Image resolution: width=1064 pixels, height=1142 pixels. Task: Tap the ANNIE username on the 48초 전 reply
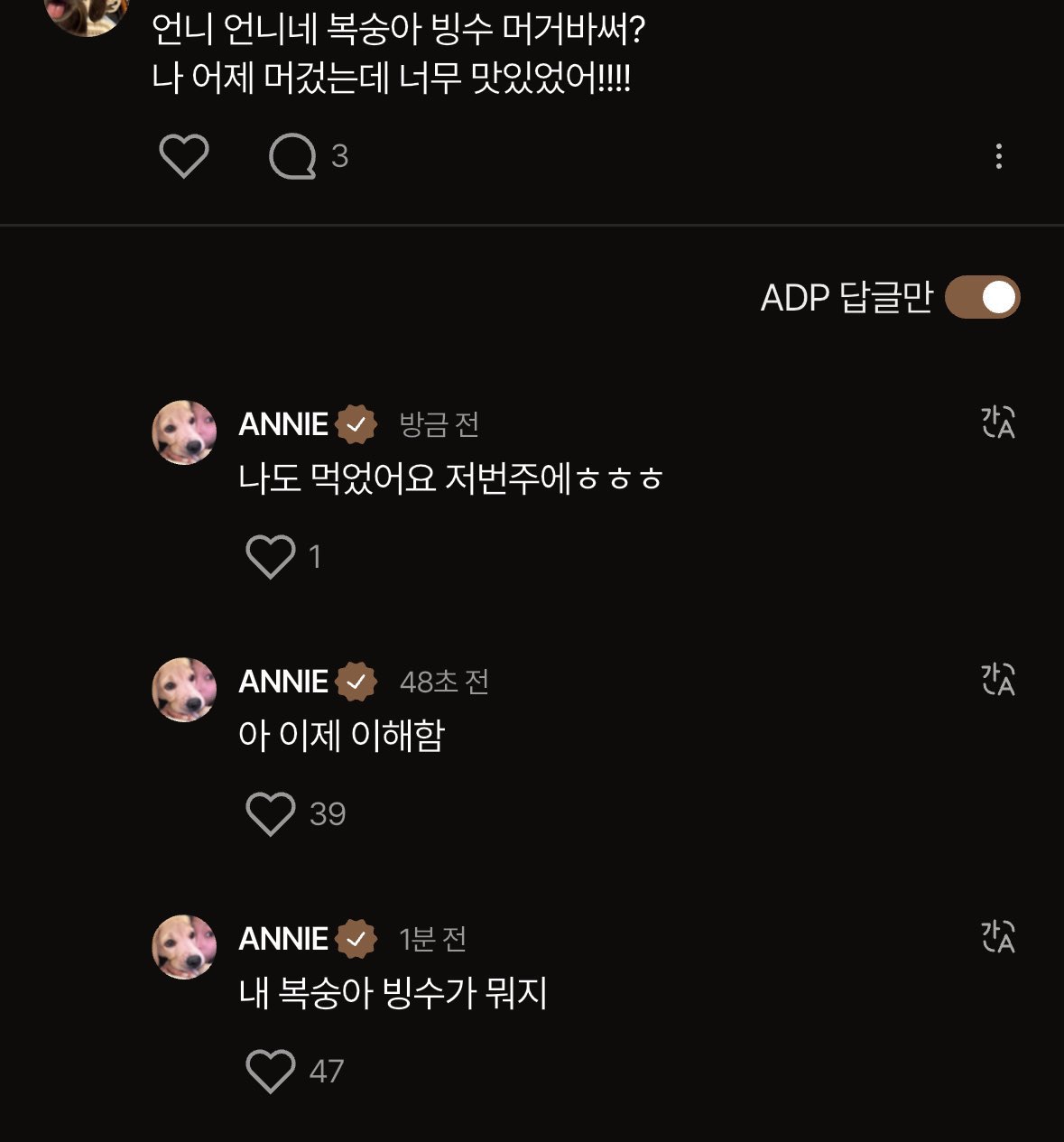pyautogui.click(x=283, y=682)
